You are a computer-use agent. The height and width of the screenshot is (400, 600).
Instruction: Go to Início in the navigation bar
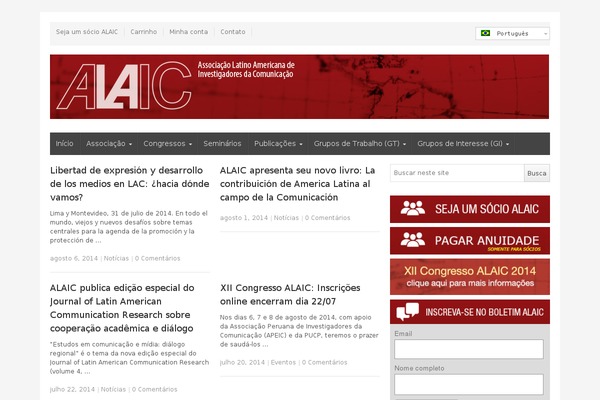tap(64, 144)
